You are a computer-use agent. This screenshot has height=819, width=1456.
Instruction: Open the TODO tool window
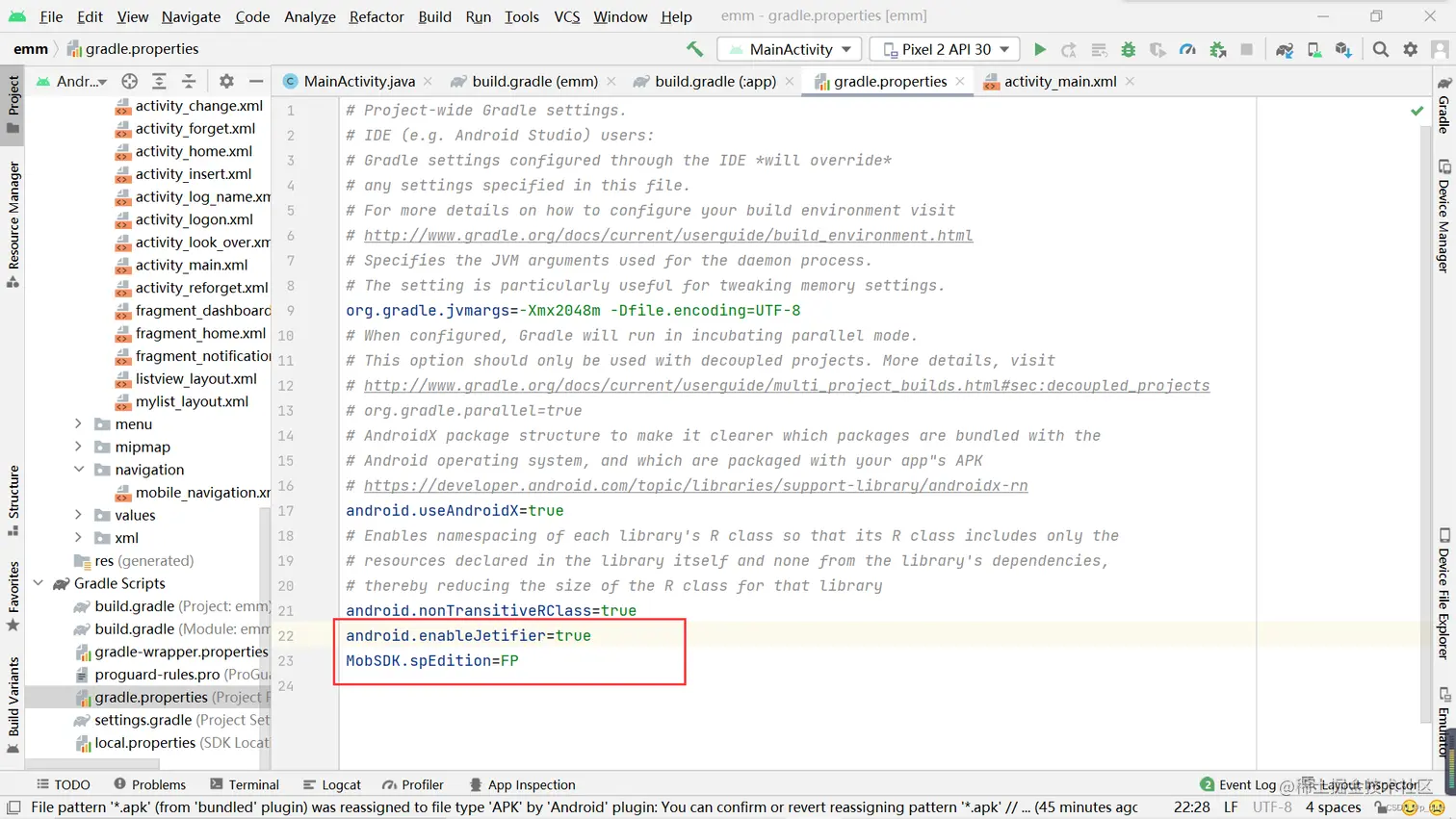(63, 785)
